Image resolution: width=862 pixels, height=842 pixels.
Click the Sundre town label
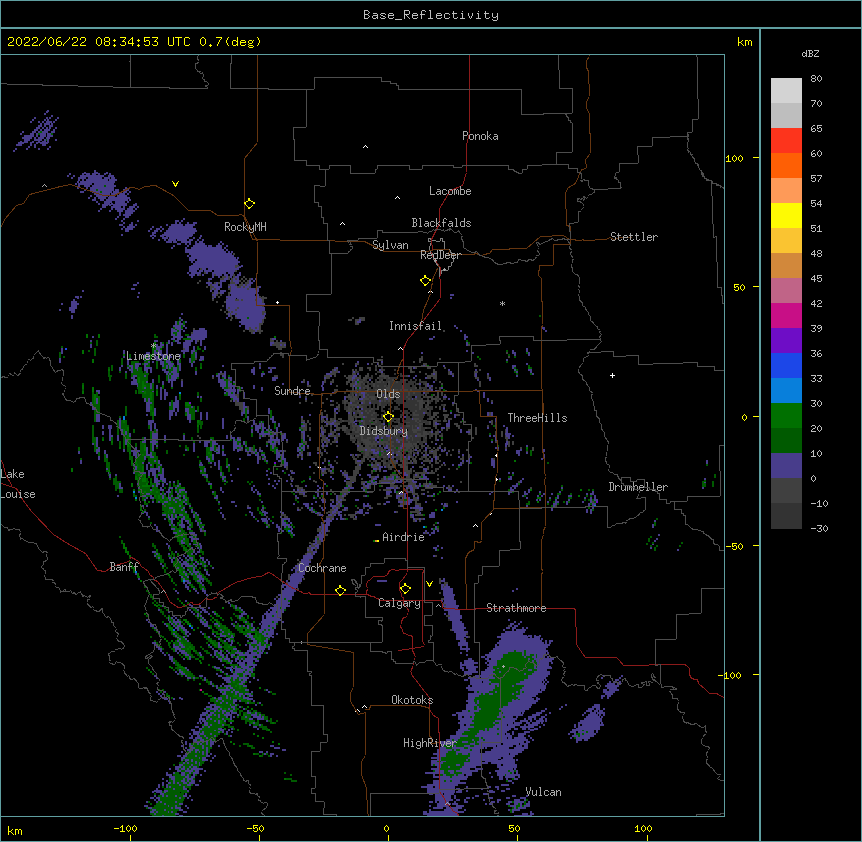(292, 391)
